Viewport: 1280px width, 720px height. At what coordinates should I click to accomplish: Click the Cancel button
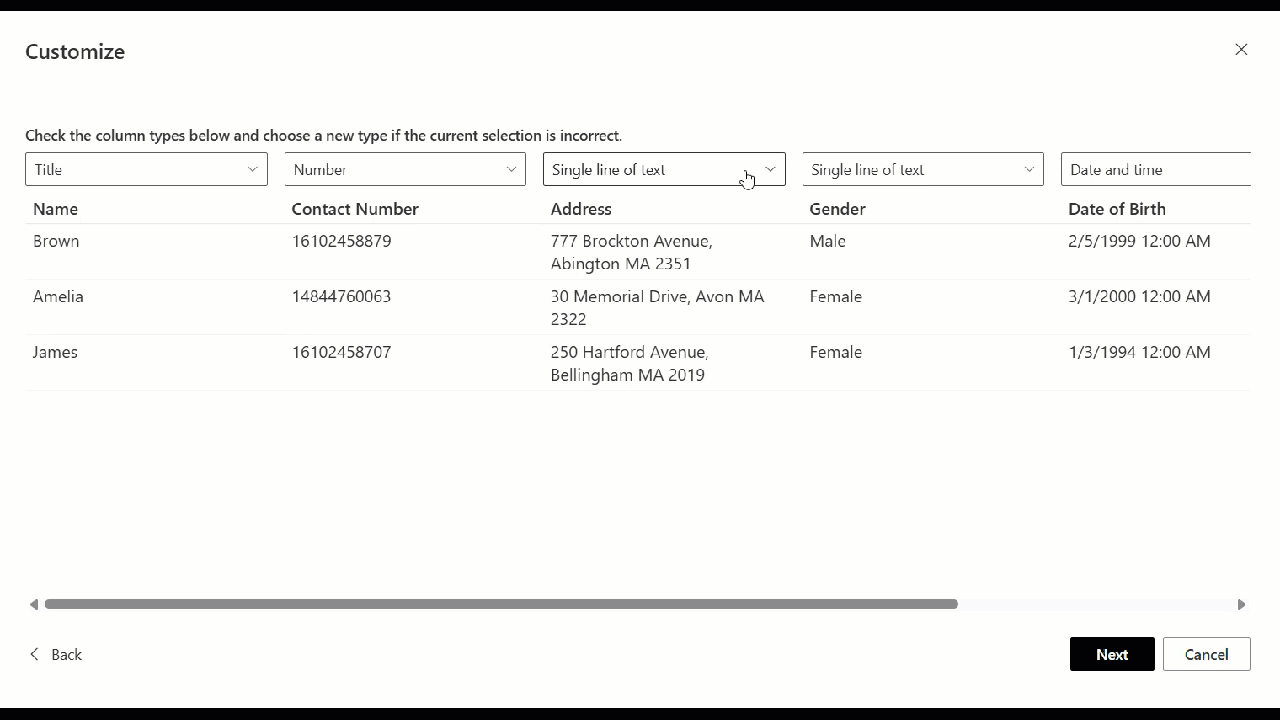click(x=1206, y=654)
